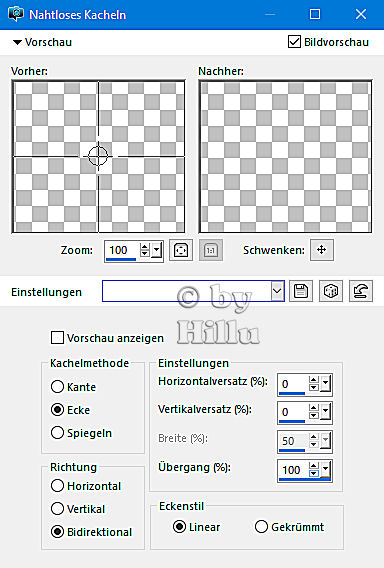Click the Übergang value field showing 100

[x=293, y=470]
